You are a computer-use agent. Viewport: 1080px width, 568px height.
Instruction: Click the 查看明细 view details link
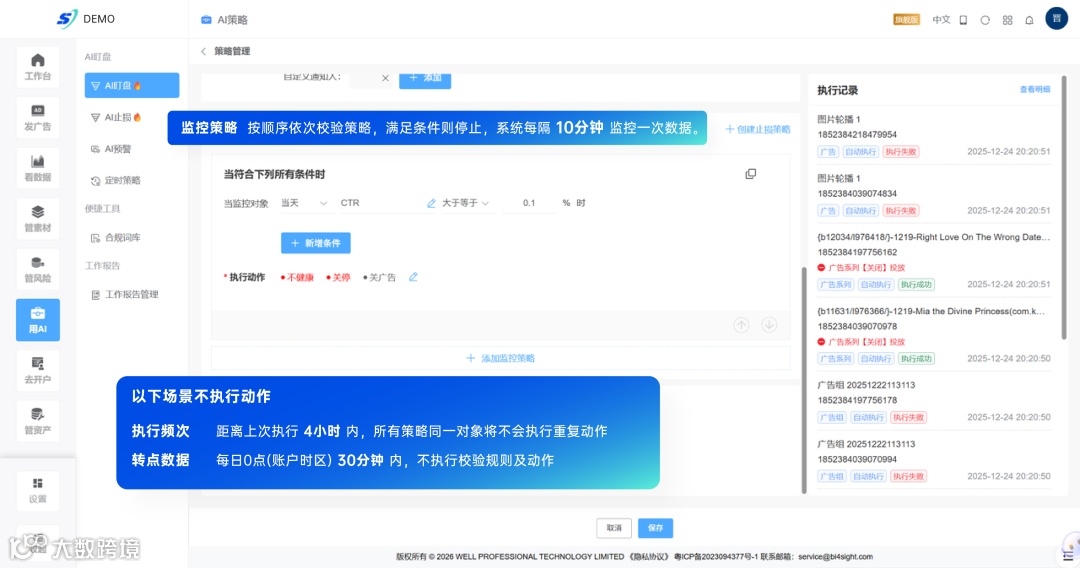point(1035,90)
